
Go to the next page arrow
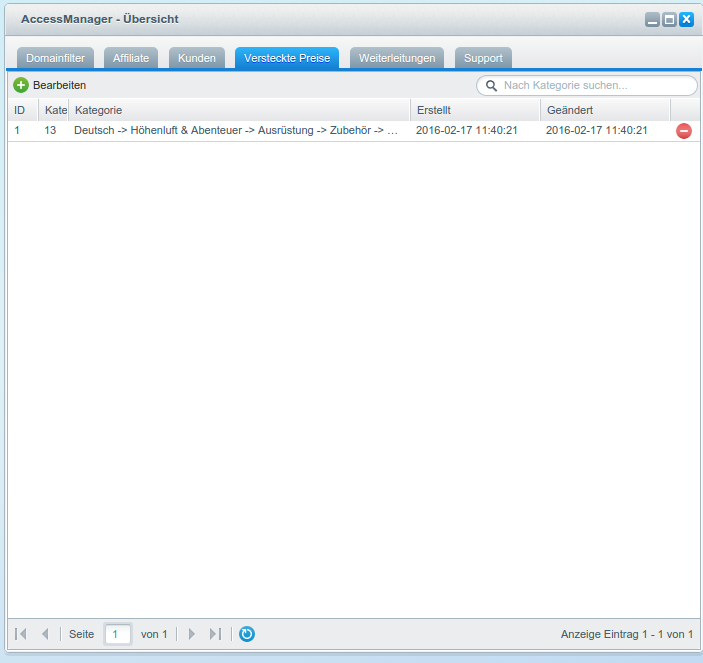point(192,634)
